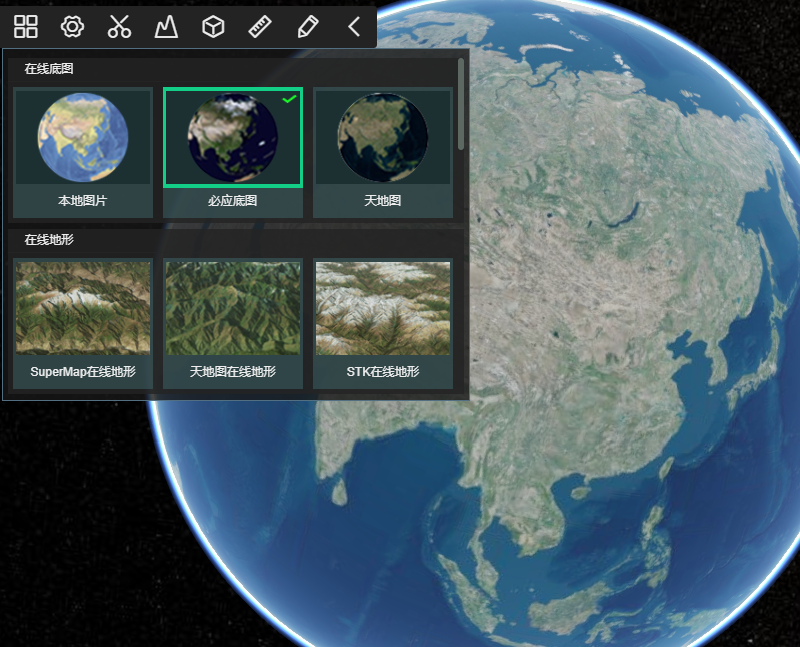Pick the SuperMap在线地形 terrain thumbnail
Viewport: 800px width, 647px height.
pos(83,308)
